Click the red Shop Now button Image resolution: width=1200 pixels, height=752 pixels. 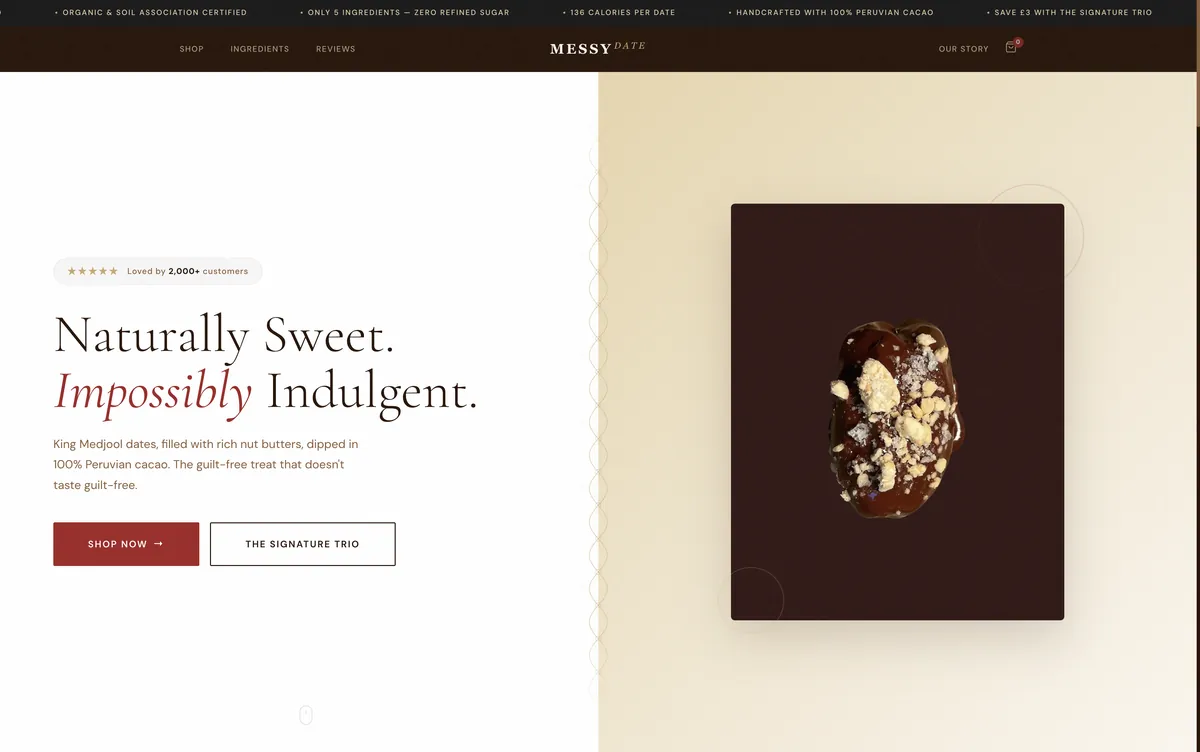pyautogui.click(x=126, y=544)
